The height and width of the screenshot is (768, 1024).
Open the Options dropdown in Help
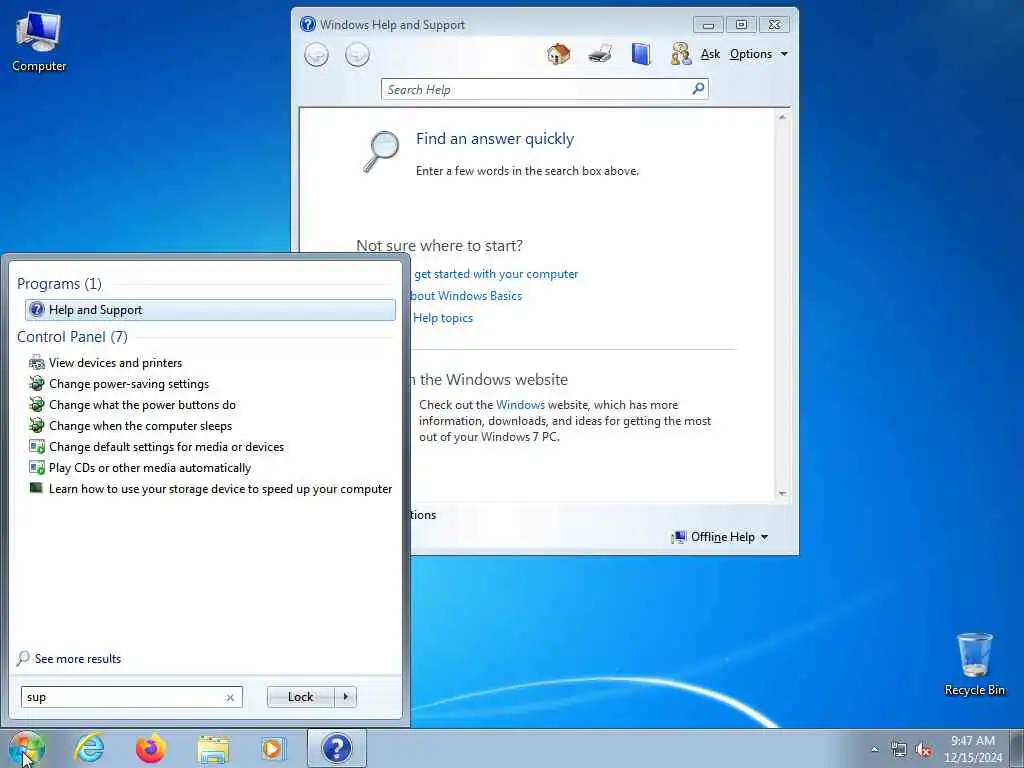759,54
